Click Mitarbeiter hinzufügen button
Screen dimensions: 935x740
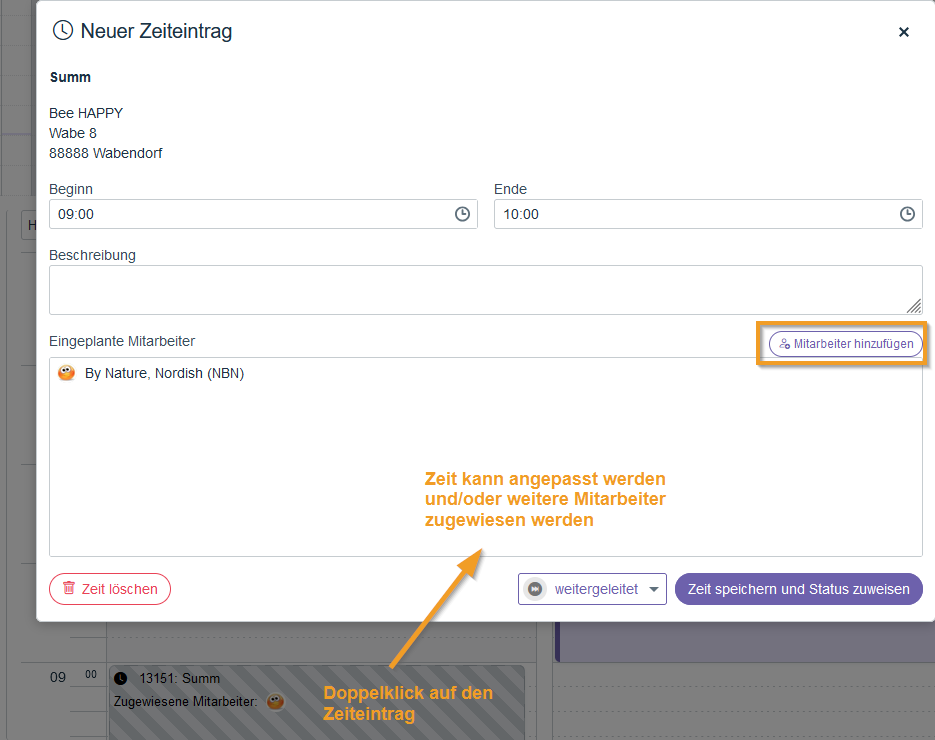point(846,343)
